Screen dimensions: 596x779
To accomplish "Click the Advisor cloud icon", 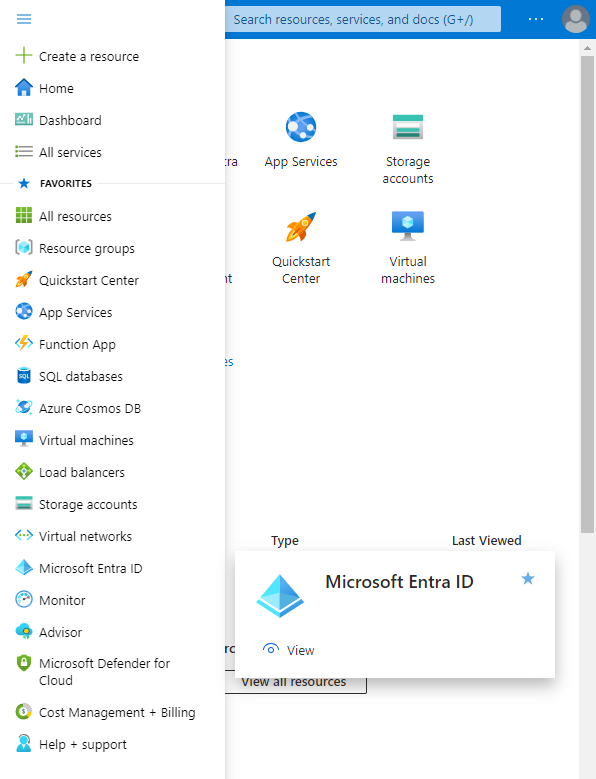I will click(x=24, y=631).
